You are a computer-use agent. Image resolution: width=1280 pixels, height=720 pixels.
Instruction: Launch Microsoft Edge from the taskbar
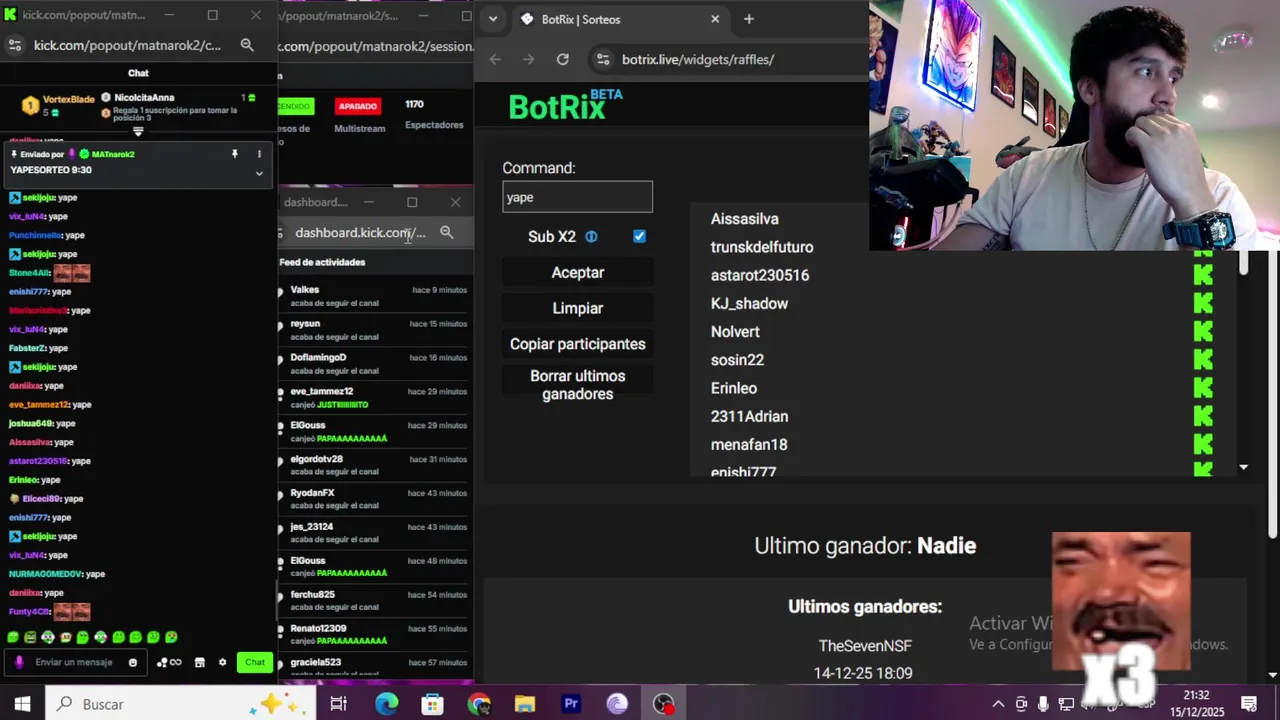pyautogui.click(x=386, y=704)
